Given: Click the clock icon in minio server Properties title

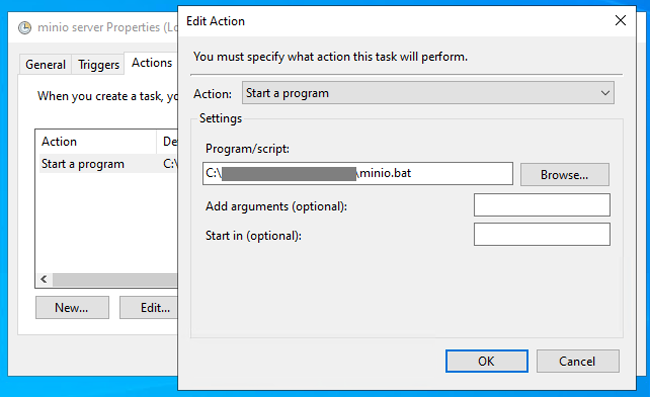Looking at the screenshot, I should tap(24, 28).
